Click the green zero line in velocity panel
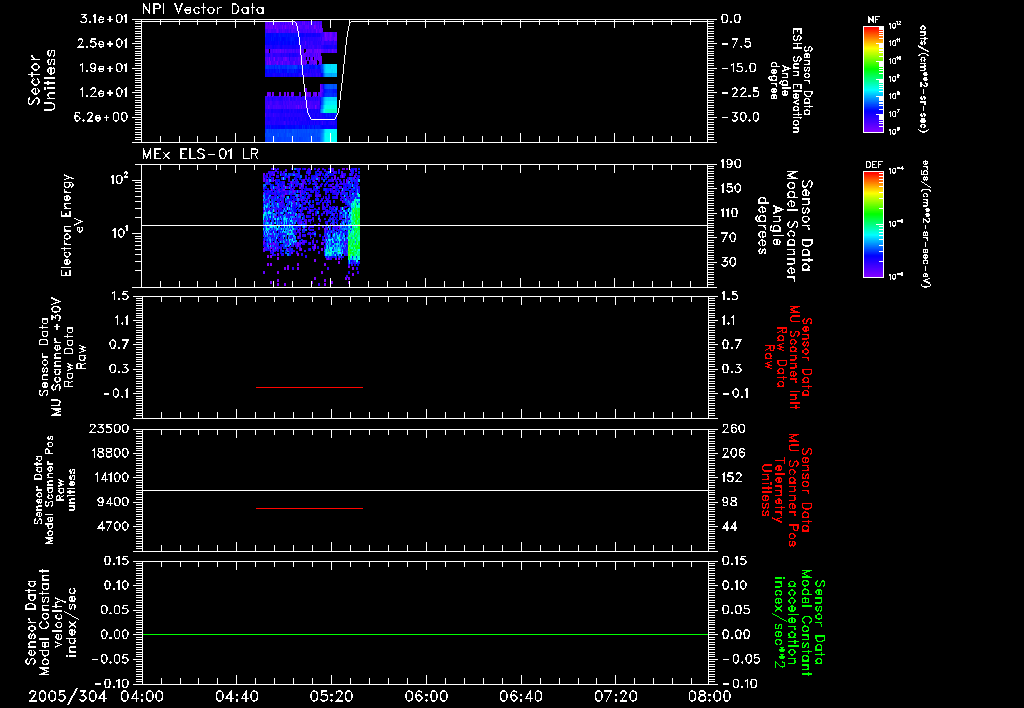Screen dimensions: 1024x708 coord(426,634)
